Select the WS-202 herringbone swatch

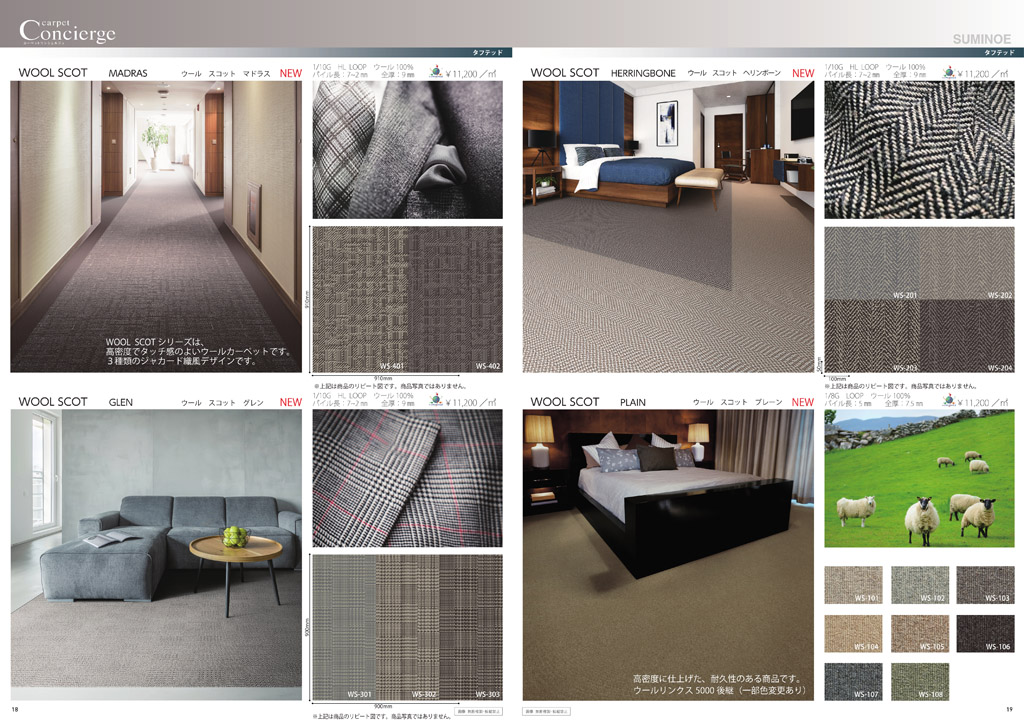coord(967,263)
